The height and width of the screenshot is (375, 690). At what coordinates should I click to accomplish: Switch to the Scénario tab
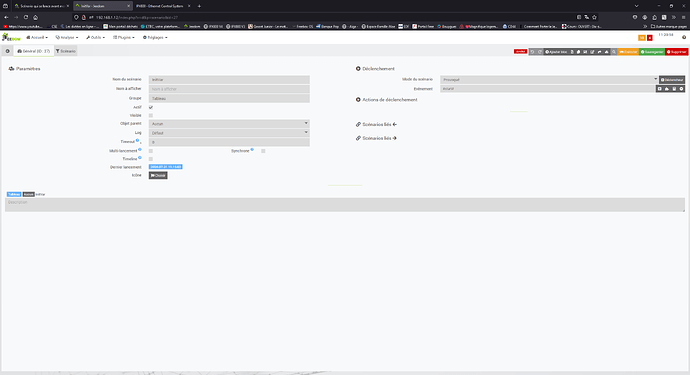tap(66, 51)
